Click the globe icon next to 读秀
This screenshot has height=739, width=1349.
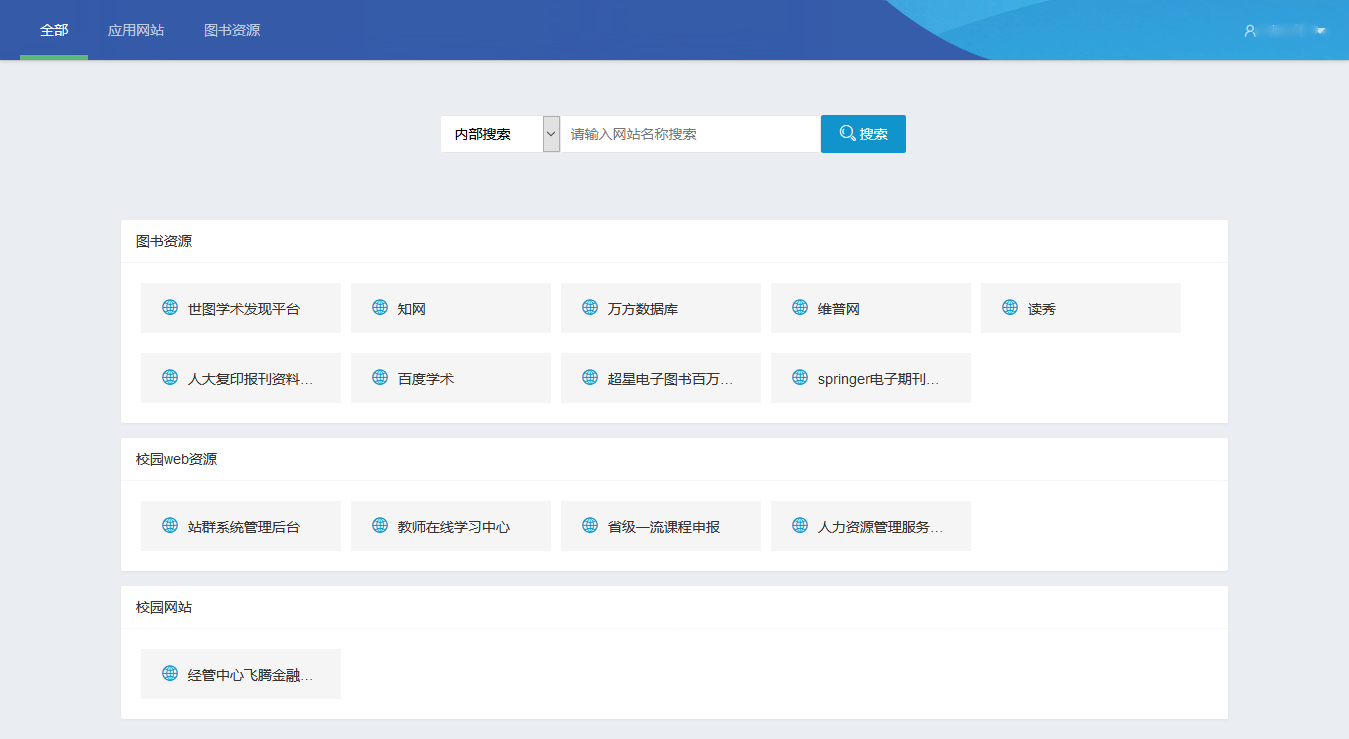[1010, 308]
